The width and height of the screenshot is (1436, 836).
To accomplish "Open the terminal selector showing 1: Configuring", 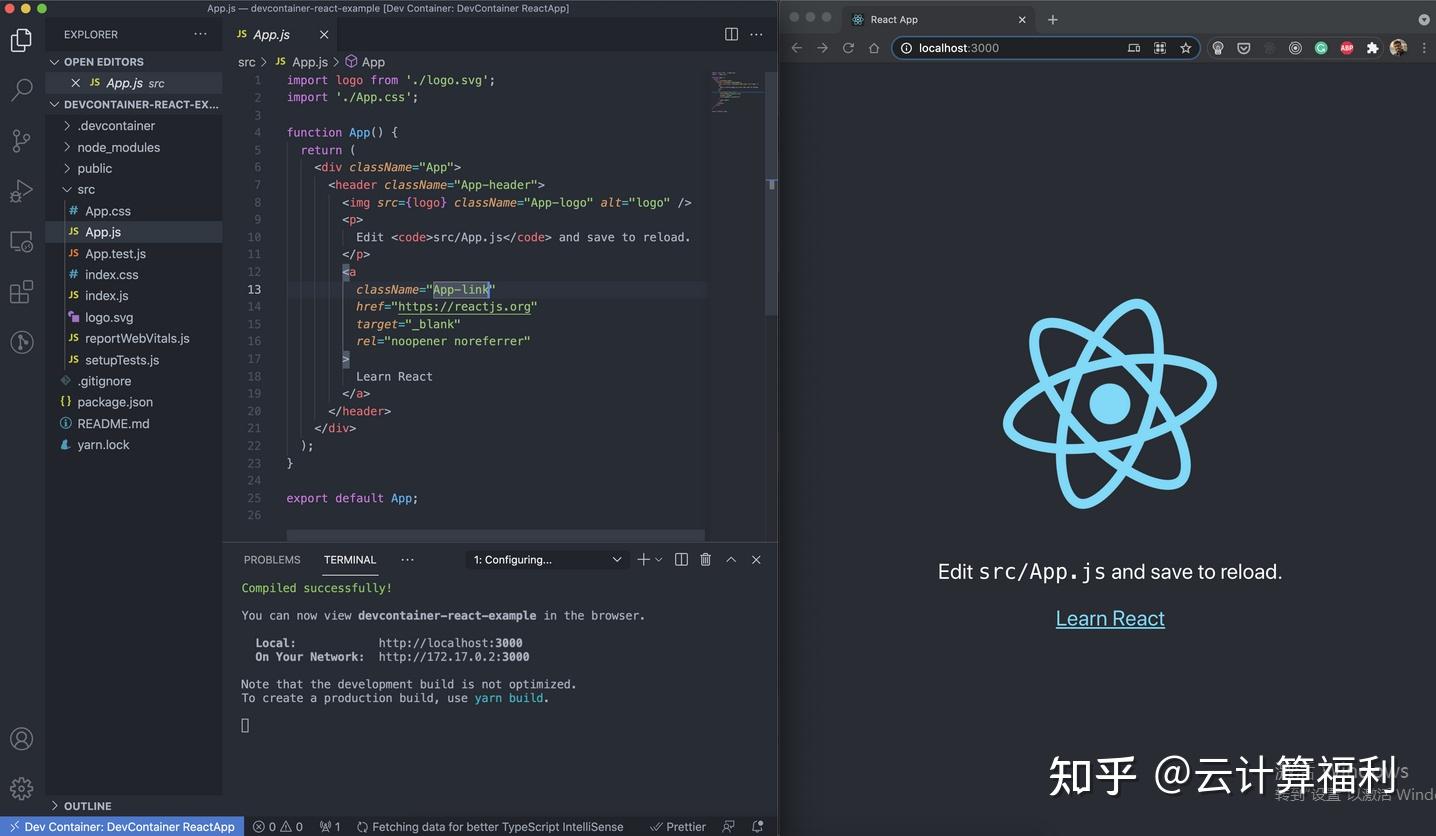I will point(546,559).
